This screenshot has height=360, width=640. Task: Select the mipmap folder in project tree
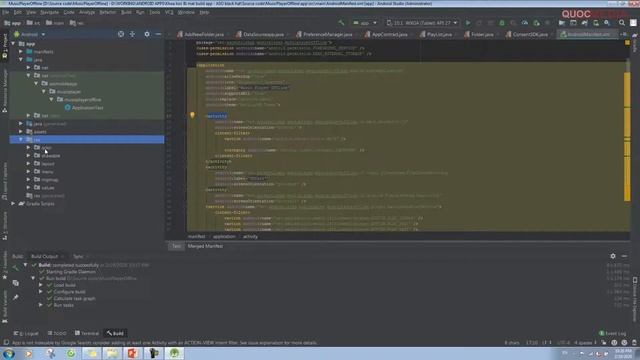(x=50, y=180)
